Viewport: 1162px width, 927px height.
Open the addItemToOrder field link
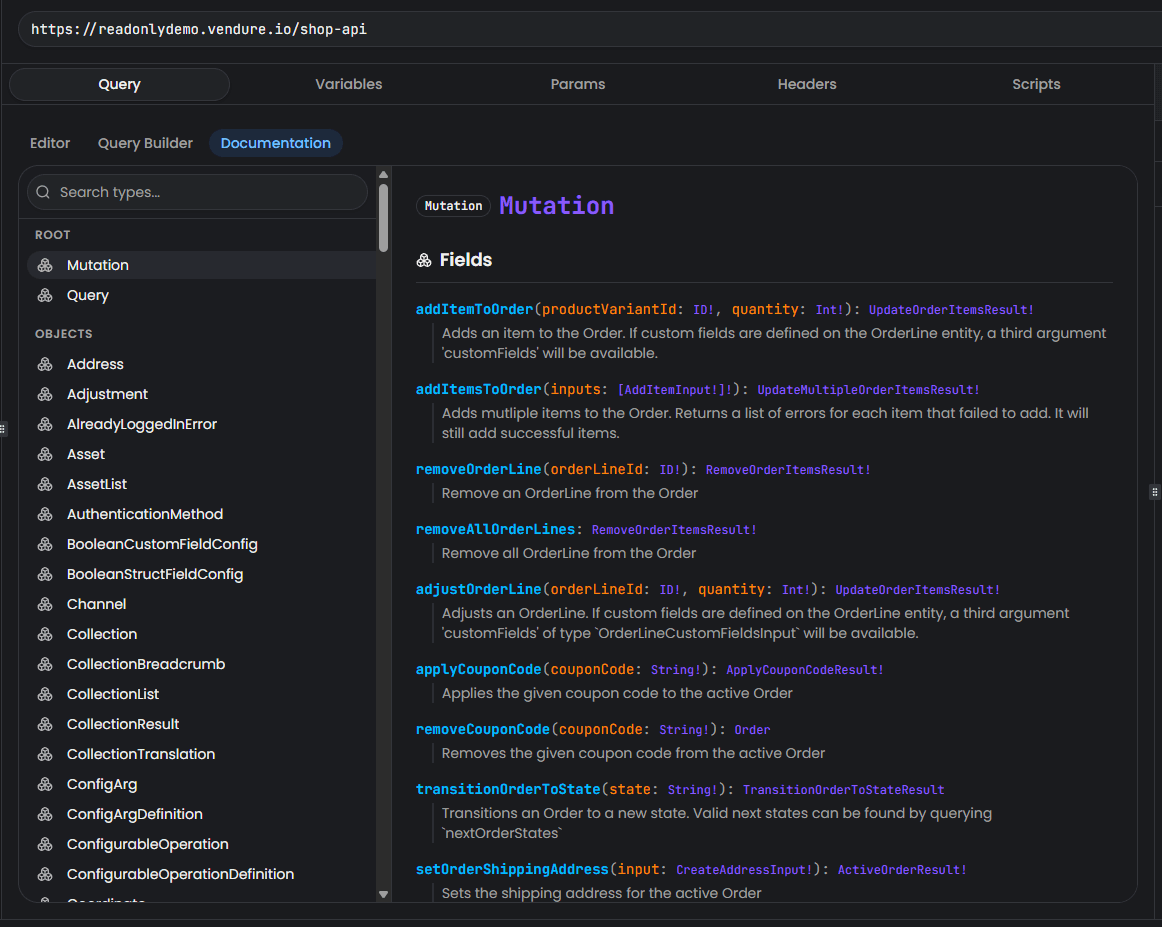(474, 310)
